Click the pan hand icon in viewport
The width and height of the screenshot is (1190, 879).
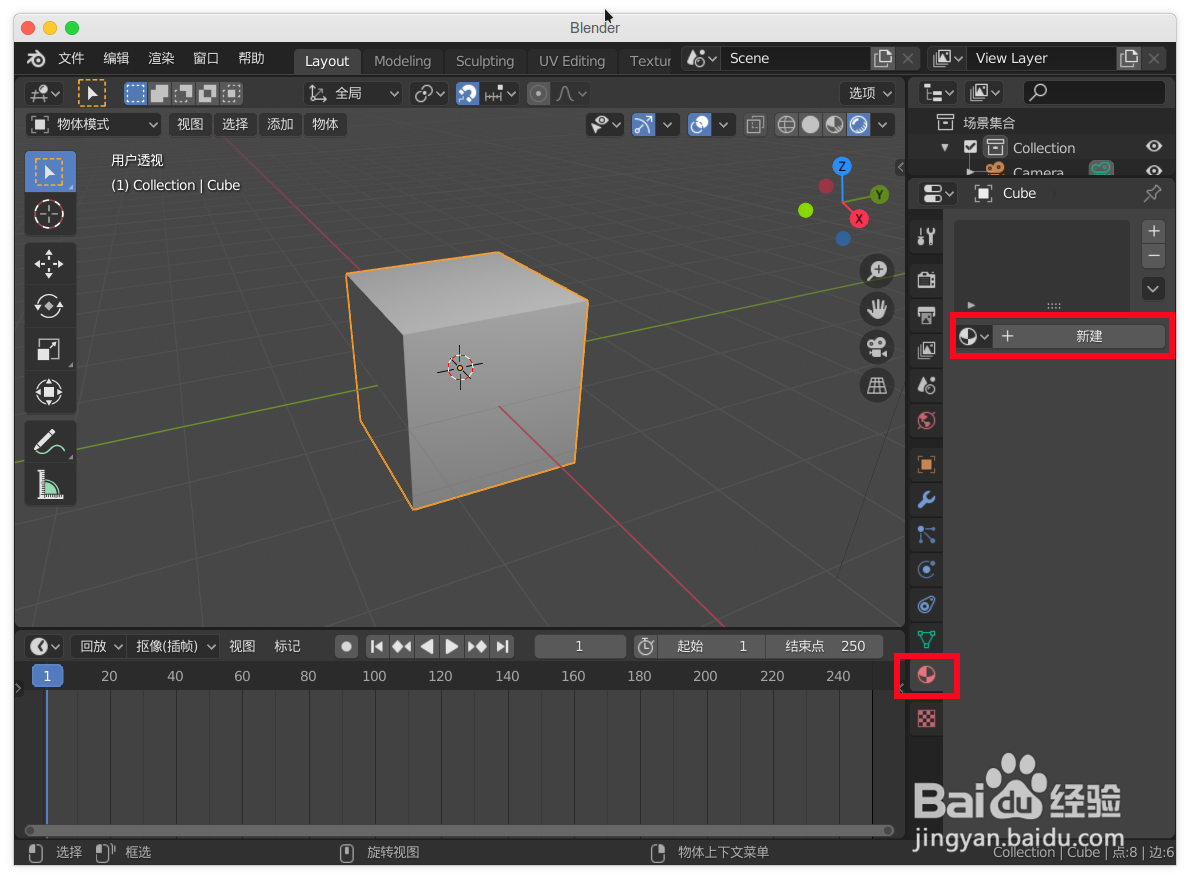pos(877,309)
